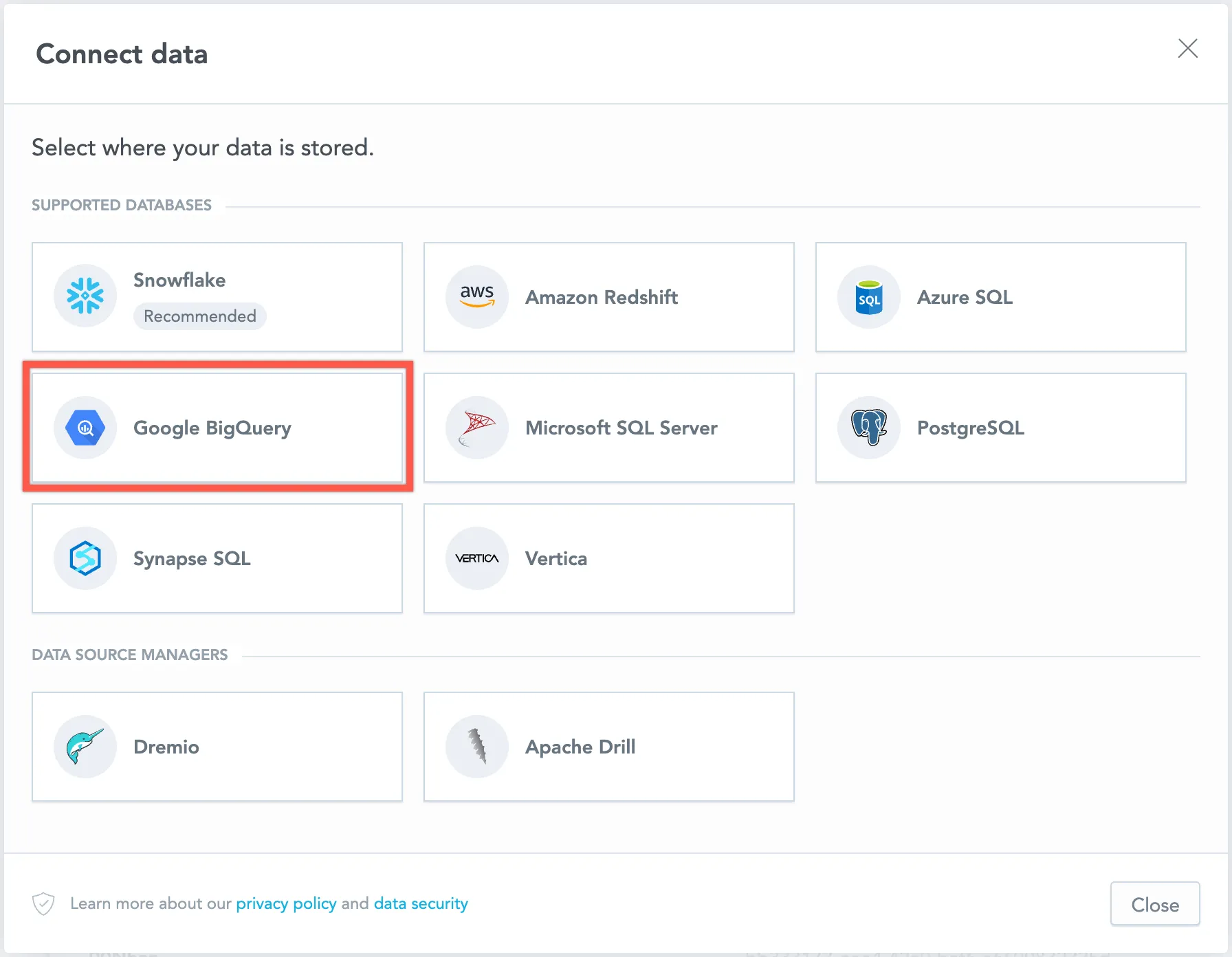1232x957 pixels.
Task: Choose Snowflake as the data source
Action: tap(217, 296)
